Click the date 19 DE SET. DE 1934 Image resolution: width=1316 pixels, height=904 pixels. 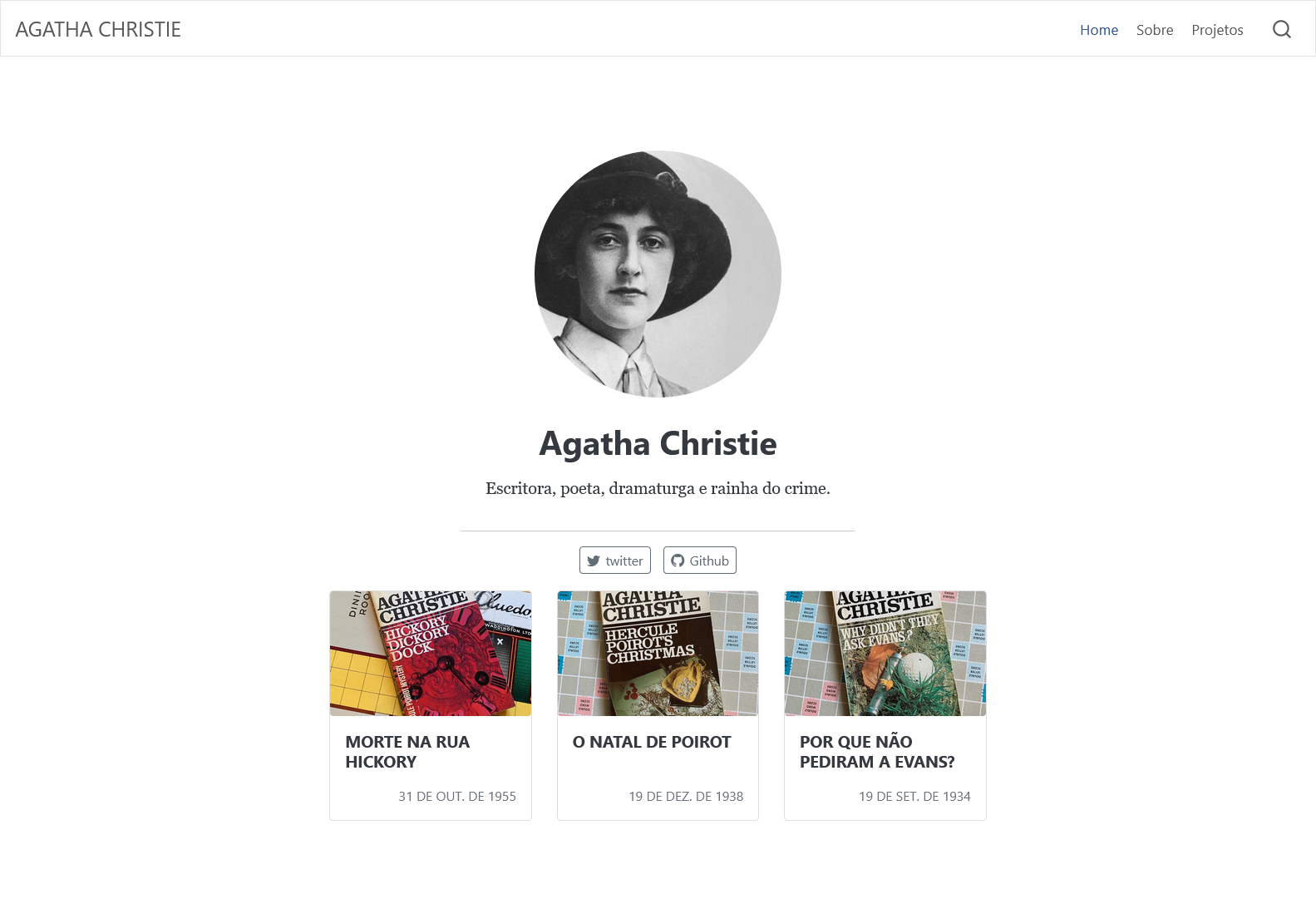[x=914, y=797]
